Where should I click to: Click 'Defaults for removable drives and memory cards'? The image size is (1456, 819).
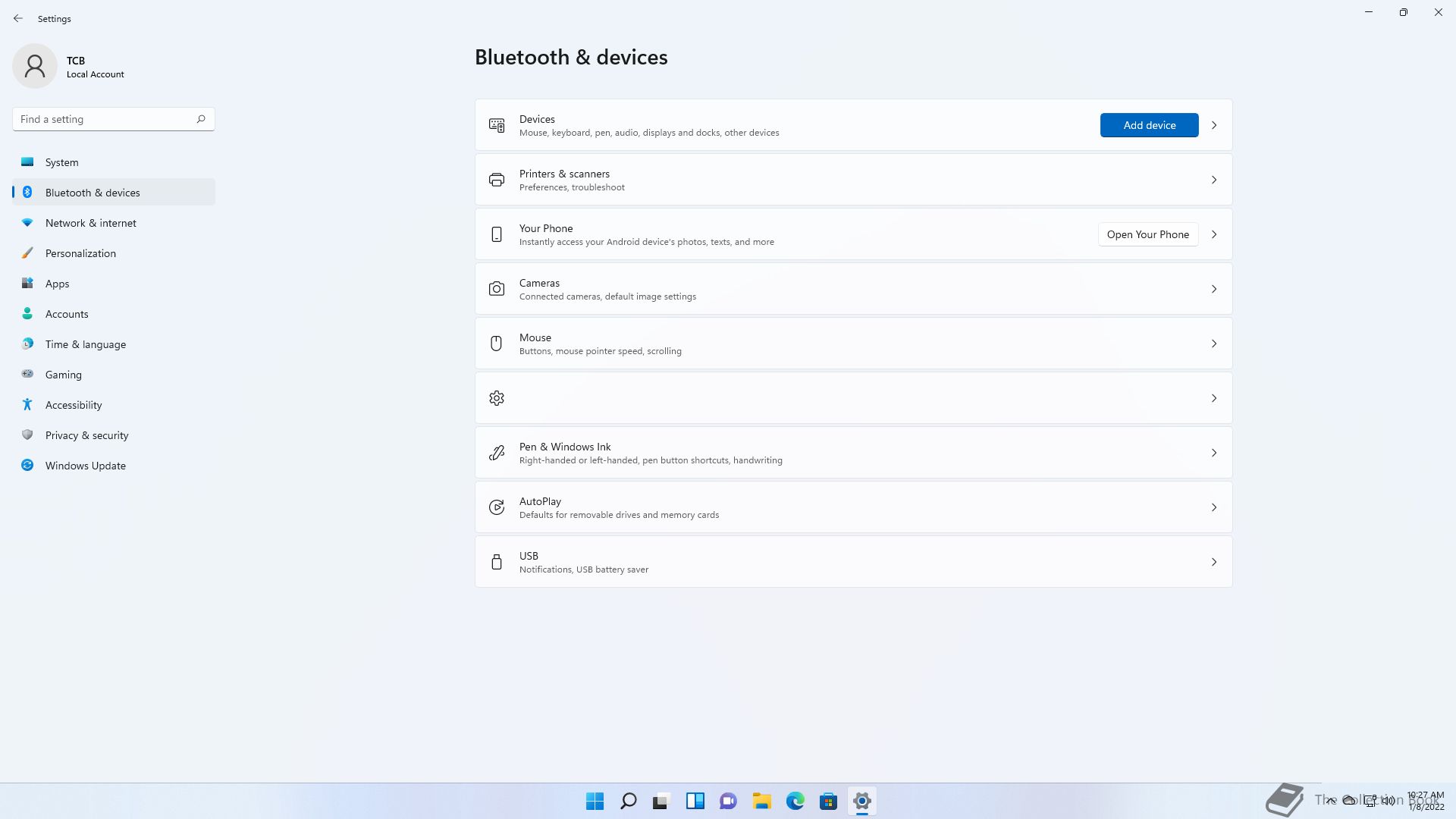pos(619,515)
